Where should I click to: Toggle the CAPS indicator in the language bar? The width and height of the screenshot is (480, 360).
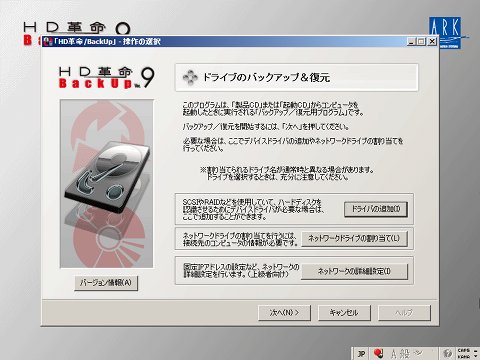click(x=464, y=350)
